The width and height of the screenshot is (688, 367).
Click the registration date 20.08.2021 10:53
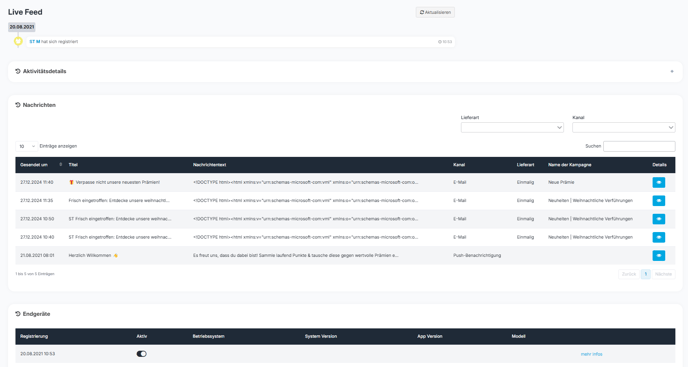[38, 354]
